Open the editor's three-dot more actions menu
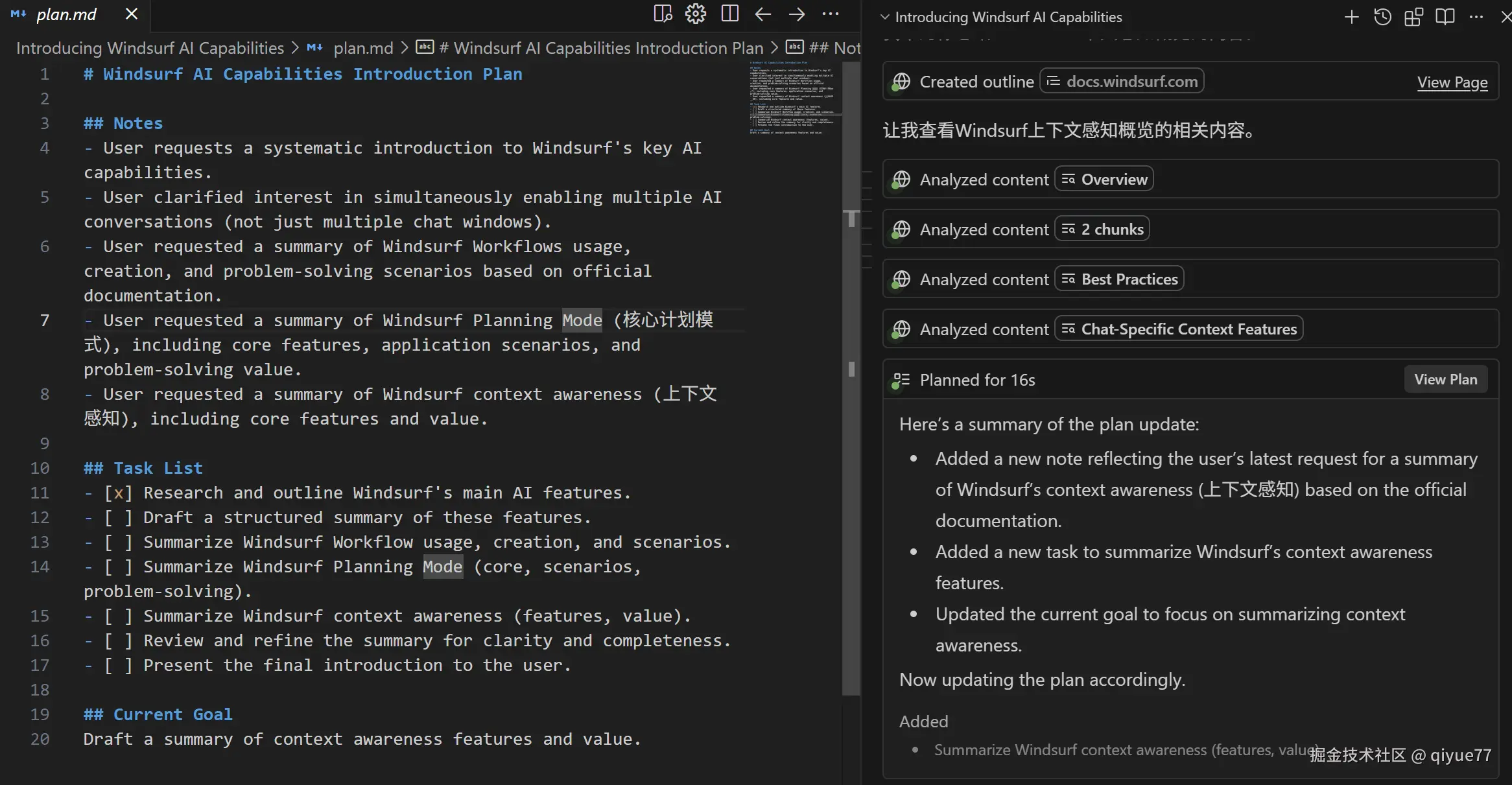1512x785 pixels. 831,14
